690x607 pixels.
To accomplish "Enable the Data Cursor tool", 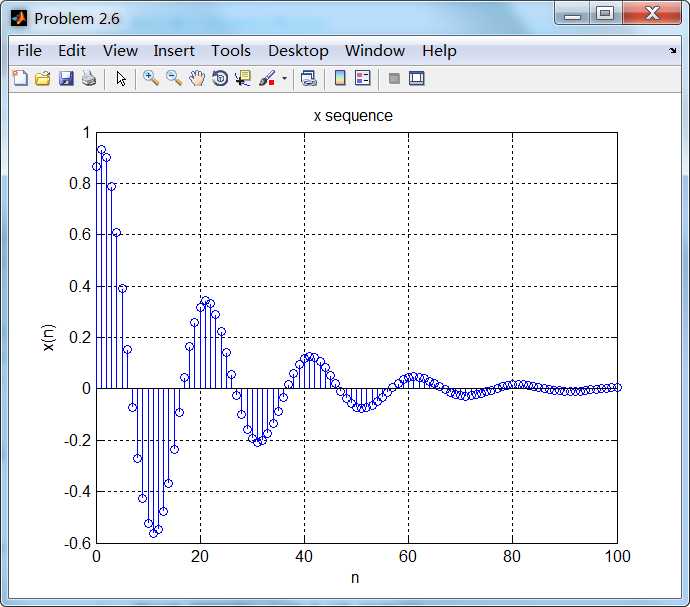I will coord(243,78).
